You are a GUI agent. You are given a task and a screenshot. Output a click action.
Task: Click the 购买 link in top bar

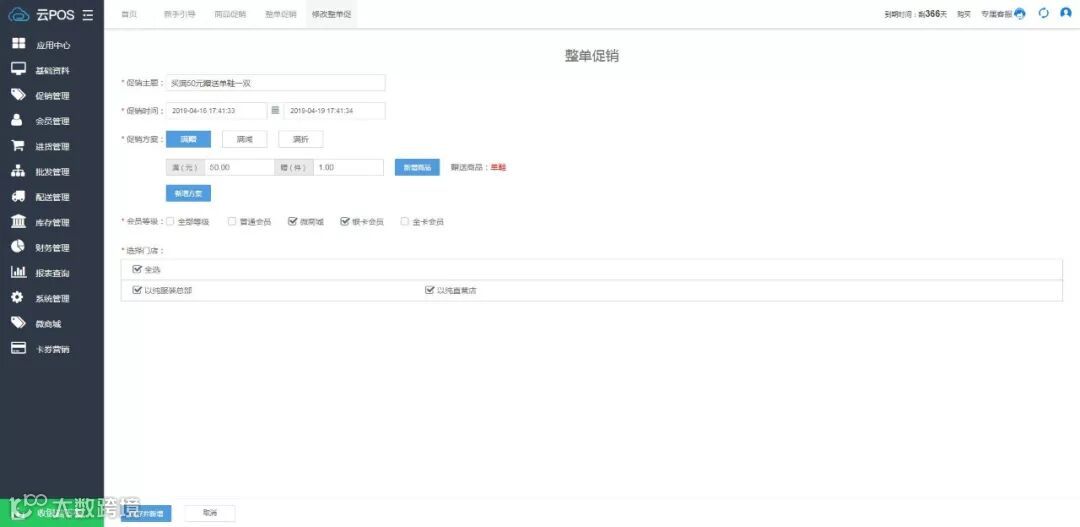[964, 14]
